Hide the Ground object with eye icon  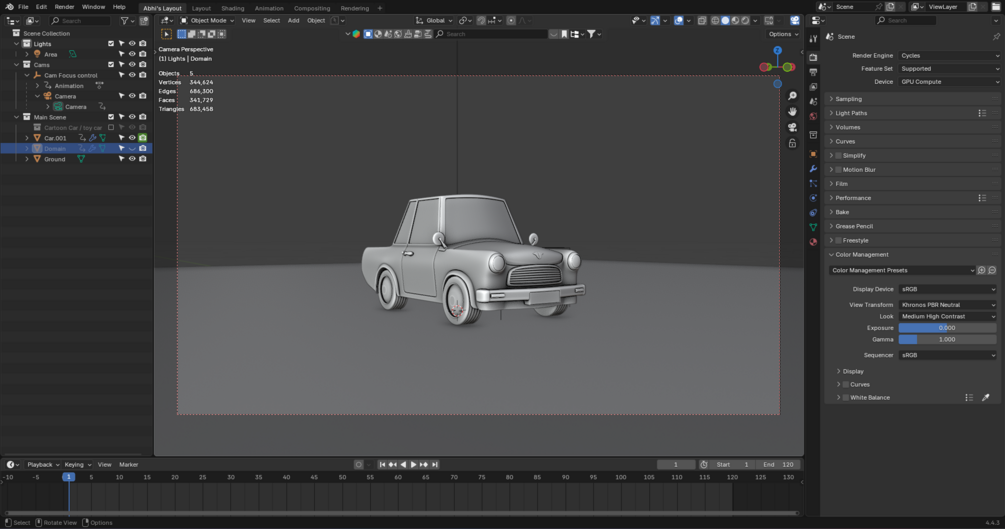132,159
